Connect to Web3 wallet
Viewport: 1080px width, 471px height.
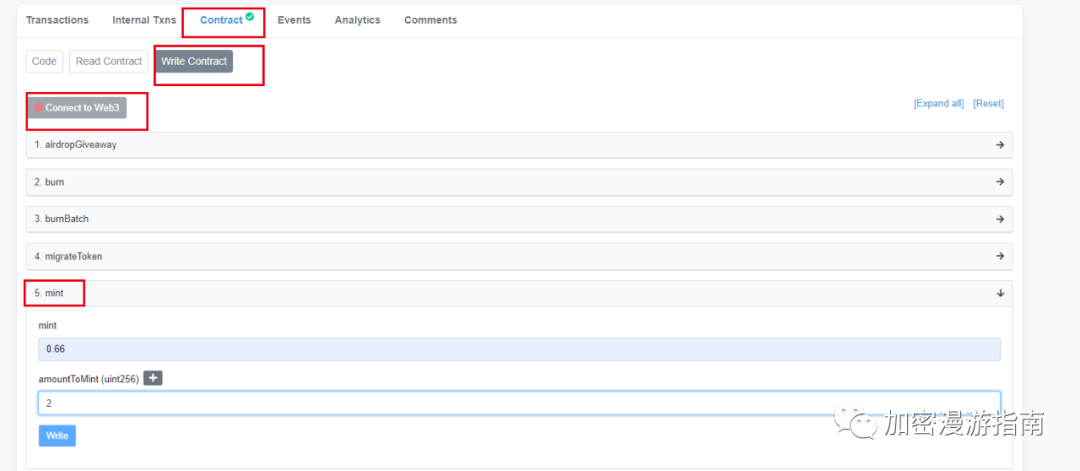pos(77,108)
